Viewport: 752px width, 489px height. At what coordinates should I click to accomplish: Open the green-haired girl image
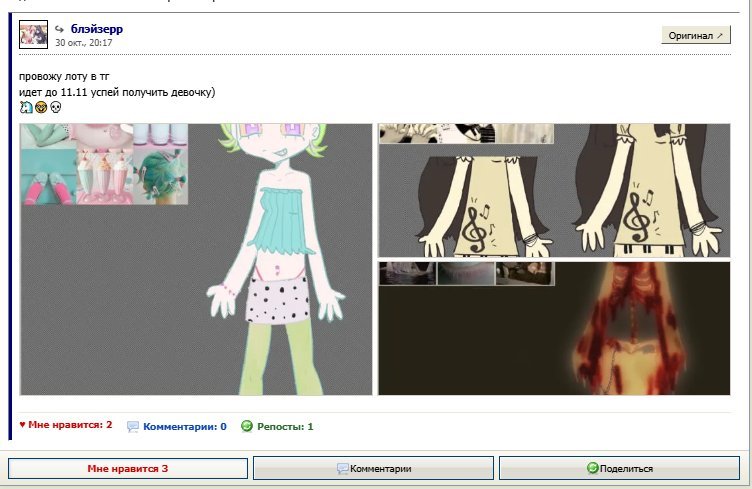tap(196, 259)
